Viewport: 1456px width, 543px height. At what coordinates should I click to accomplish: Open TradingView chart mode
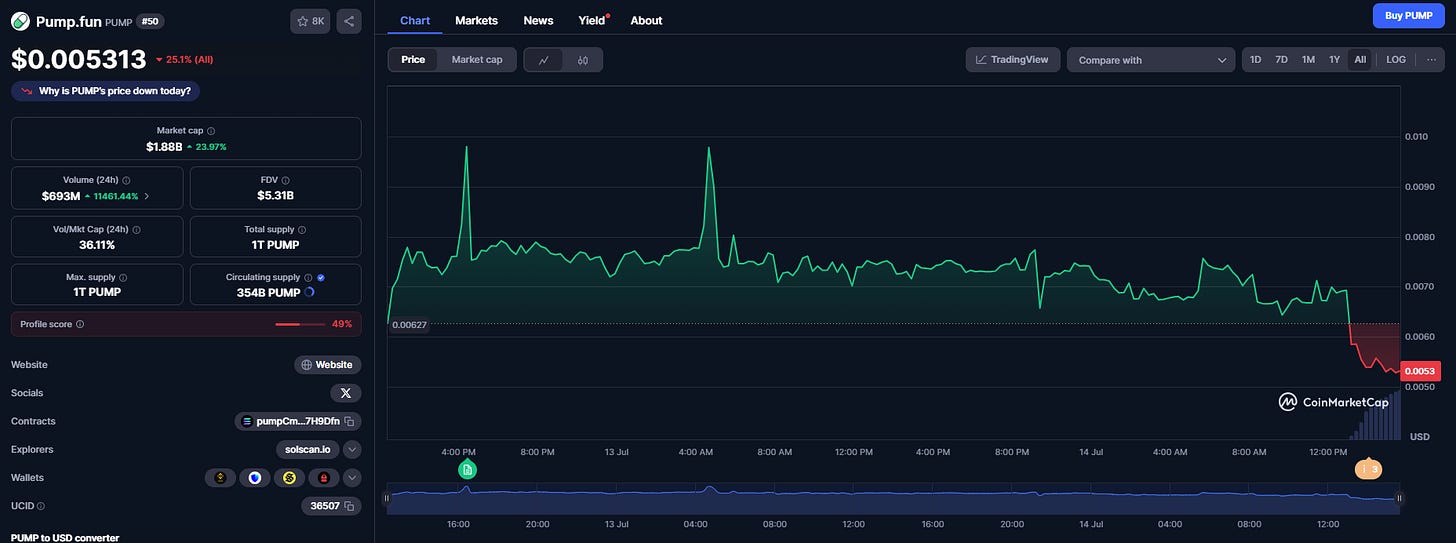(1012, 60)
